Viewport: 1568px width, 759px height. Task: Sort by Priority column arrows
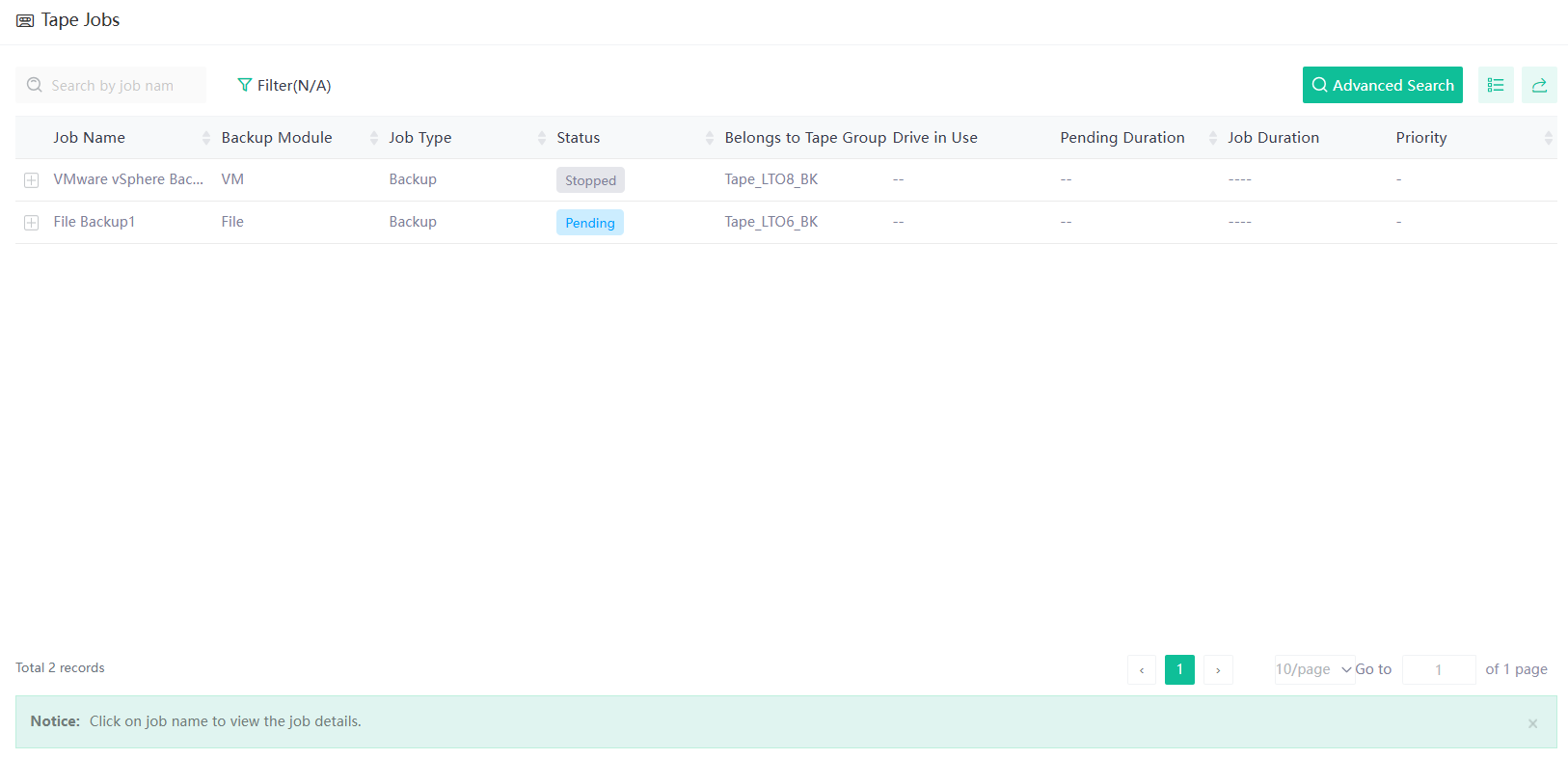pos(1548,138)
